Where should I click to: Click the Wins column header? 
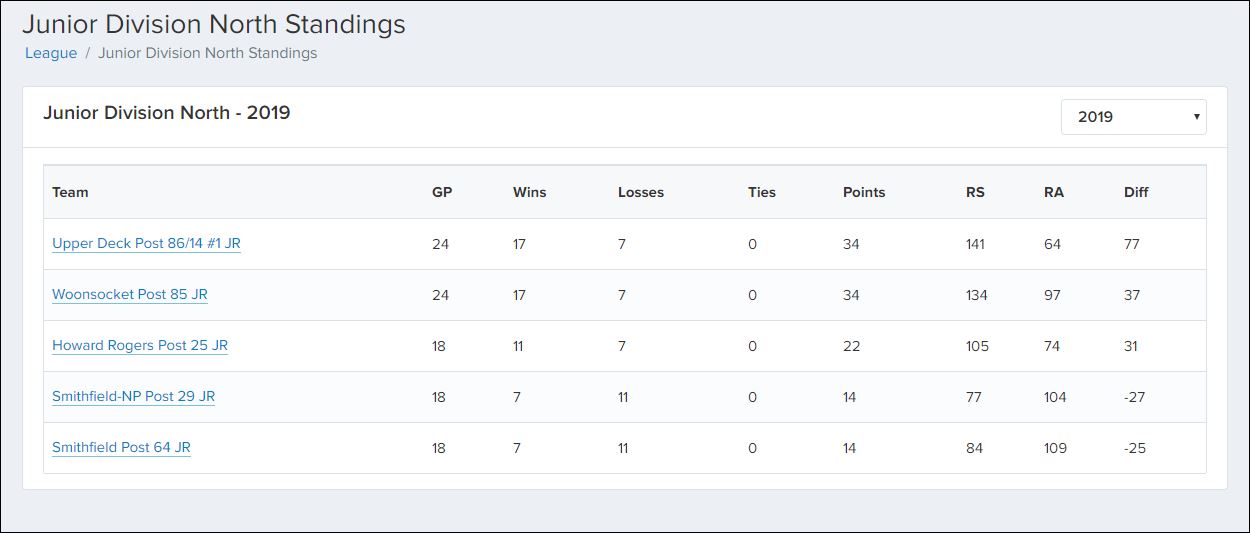coord(529,192)
